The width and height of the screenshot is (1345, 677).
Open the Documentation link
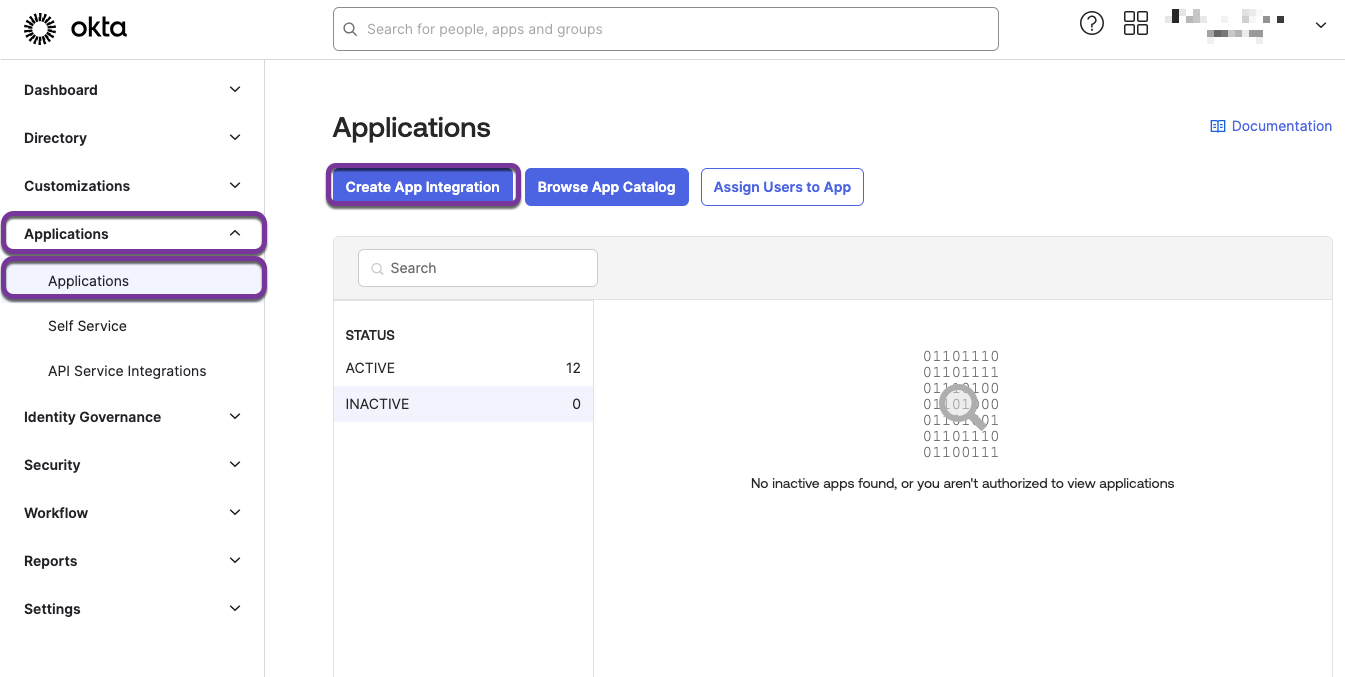(1281, 126)
